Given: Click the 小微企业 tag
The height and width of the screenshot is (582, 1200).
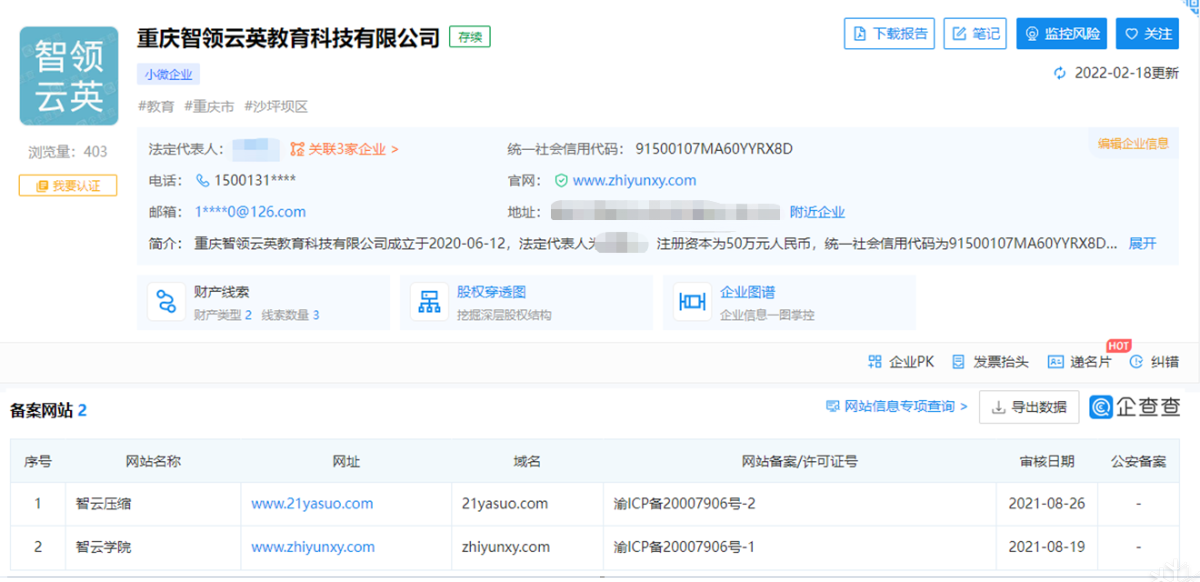Looking at the screenshot, I should 169,74.
